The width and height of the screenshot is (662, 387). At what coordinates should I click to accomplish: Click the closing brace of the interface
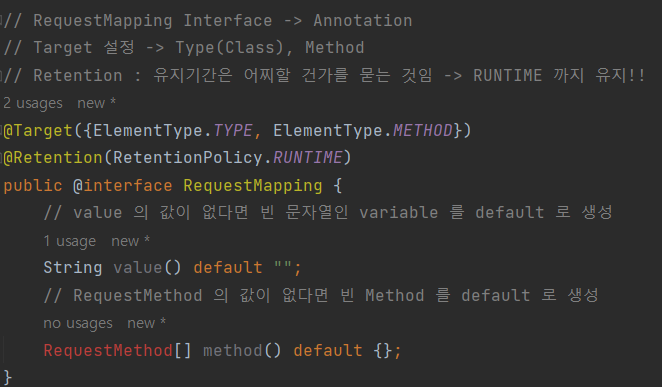pyautogui.click(x=8, y=378)
